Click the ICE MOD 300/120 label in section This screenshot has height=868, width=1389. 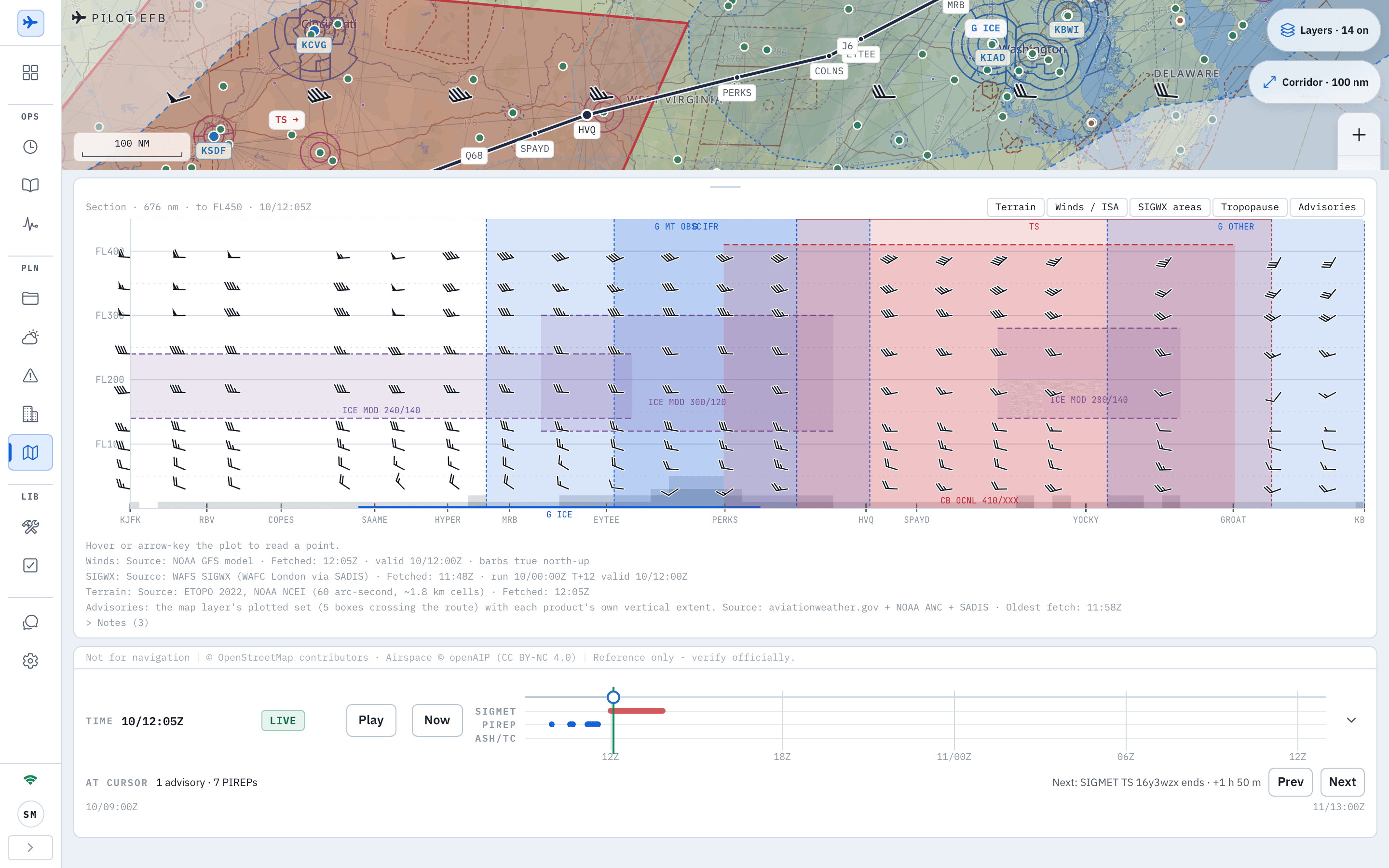point(687,403)
